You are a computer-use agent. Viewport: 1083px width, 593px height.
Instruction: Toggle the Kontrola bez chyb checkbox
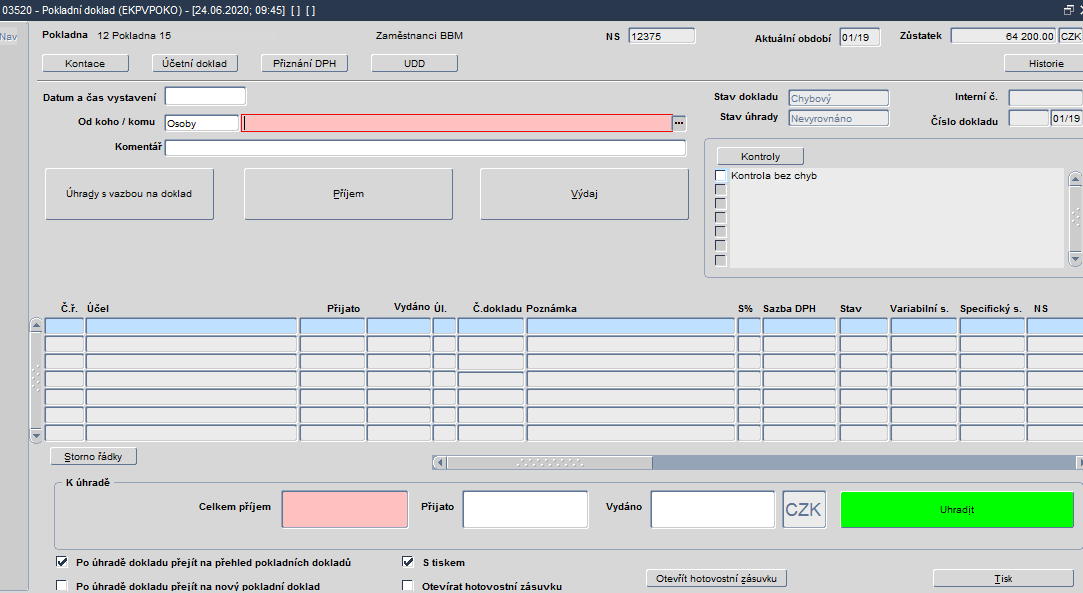720,176
